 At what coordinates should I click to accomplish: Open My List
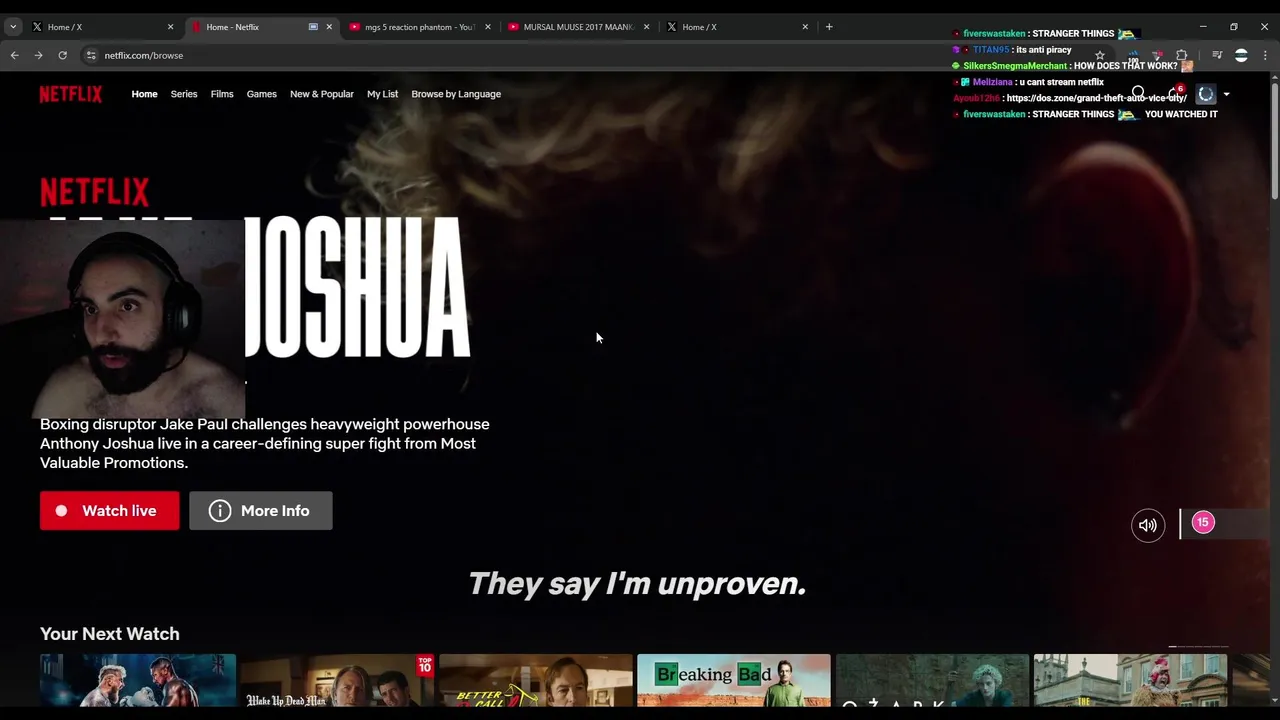(382, 94)
